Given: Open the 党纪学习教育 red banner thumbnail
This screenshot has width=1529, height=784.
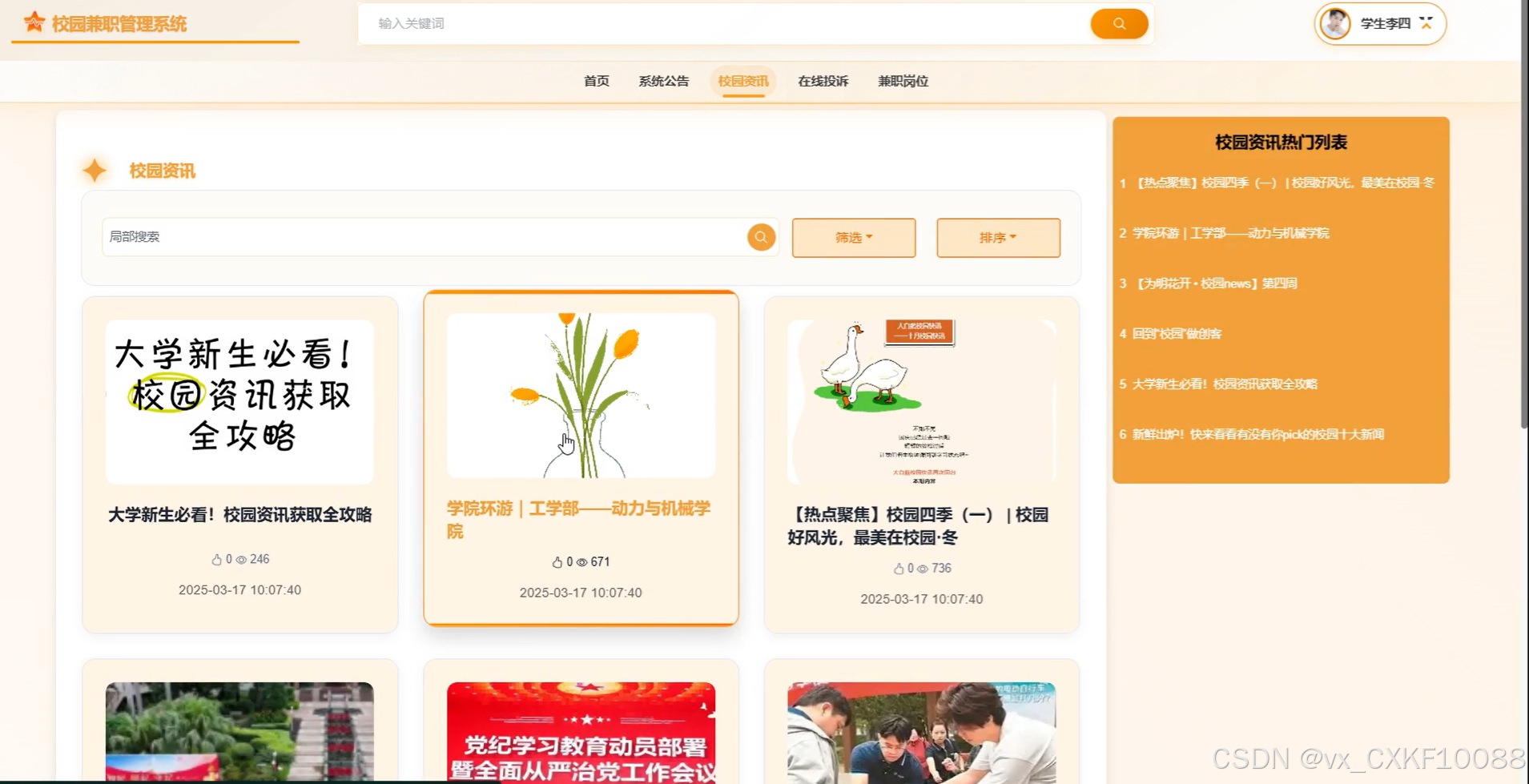Looking at the screenshot, I should 581,732.
